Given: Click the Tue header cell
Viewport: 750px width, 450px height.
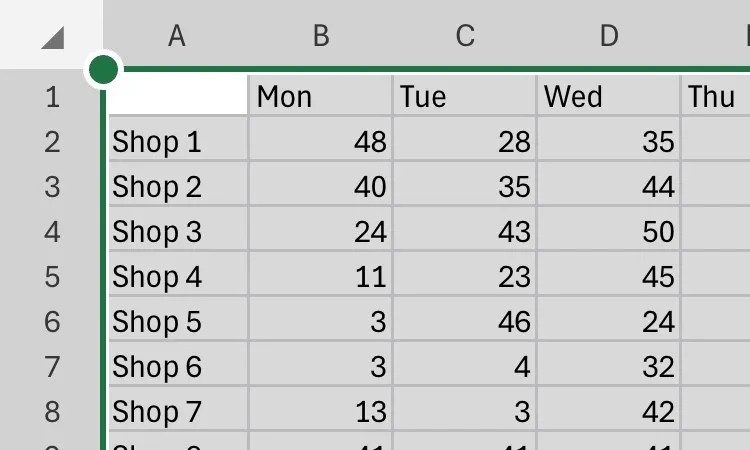Looking at the screenshot, I should [x=464, y=97].
